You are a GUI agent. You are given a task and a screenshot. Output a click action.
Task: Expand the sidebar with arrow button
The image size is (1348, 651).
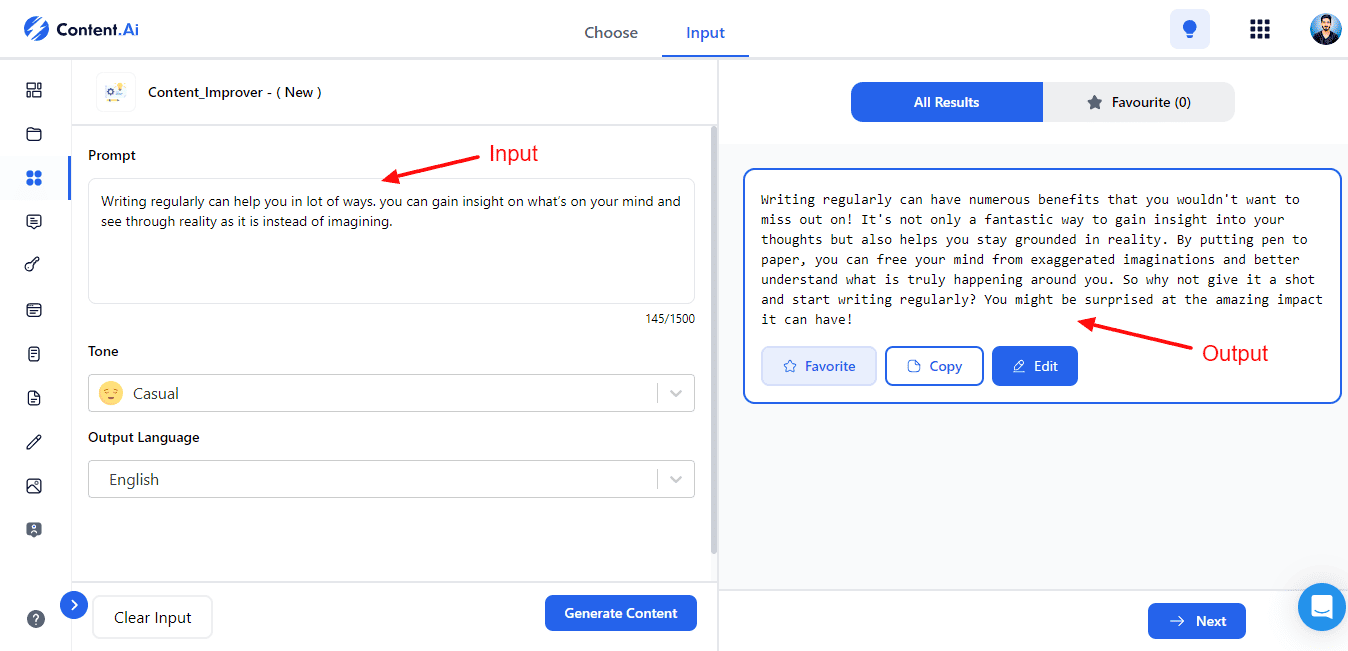(x=74, y=605)
